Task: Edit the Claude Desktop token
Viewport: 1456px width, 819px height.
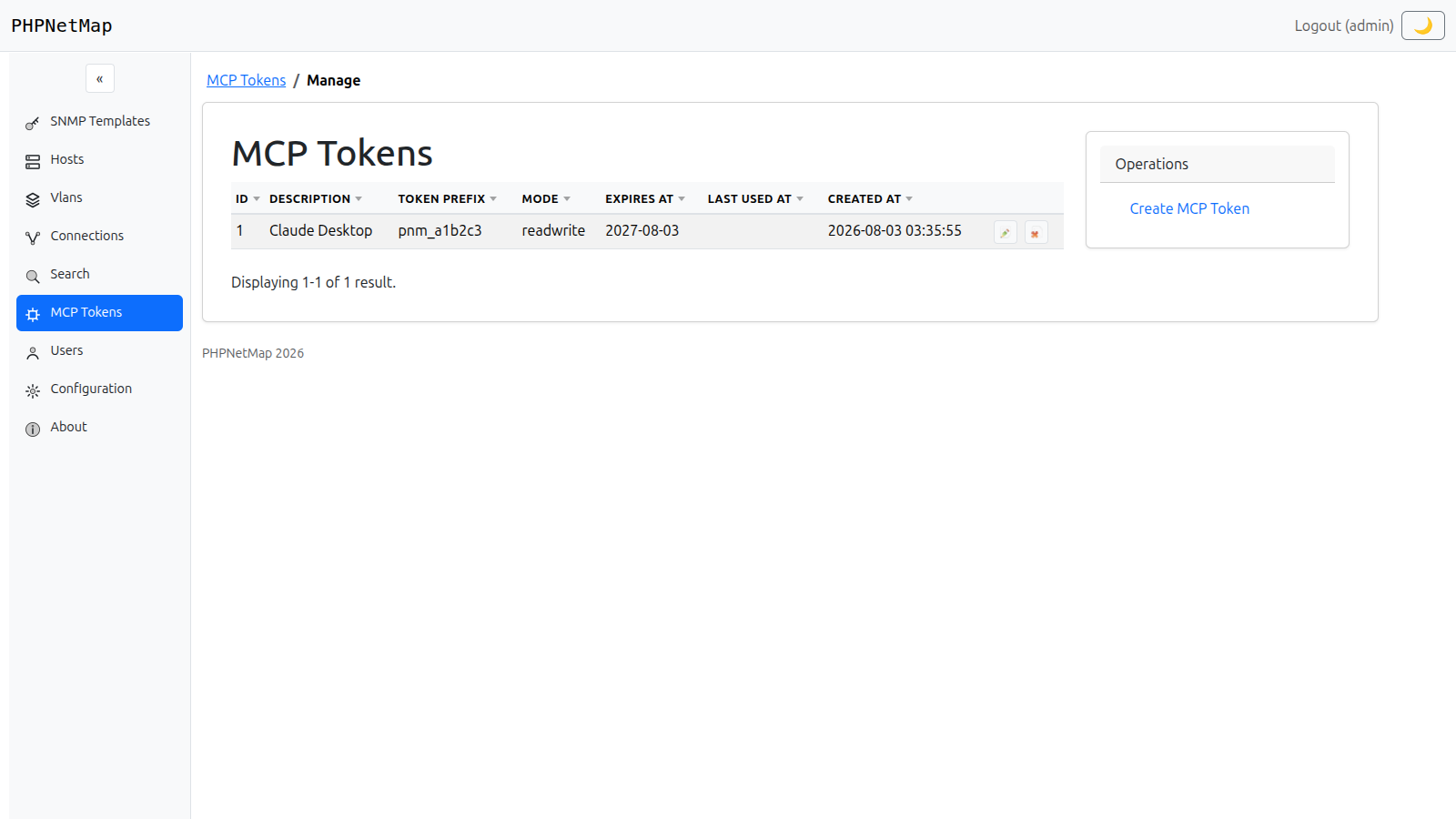Action: pos(1006,233)
